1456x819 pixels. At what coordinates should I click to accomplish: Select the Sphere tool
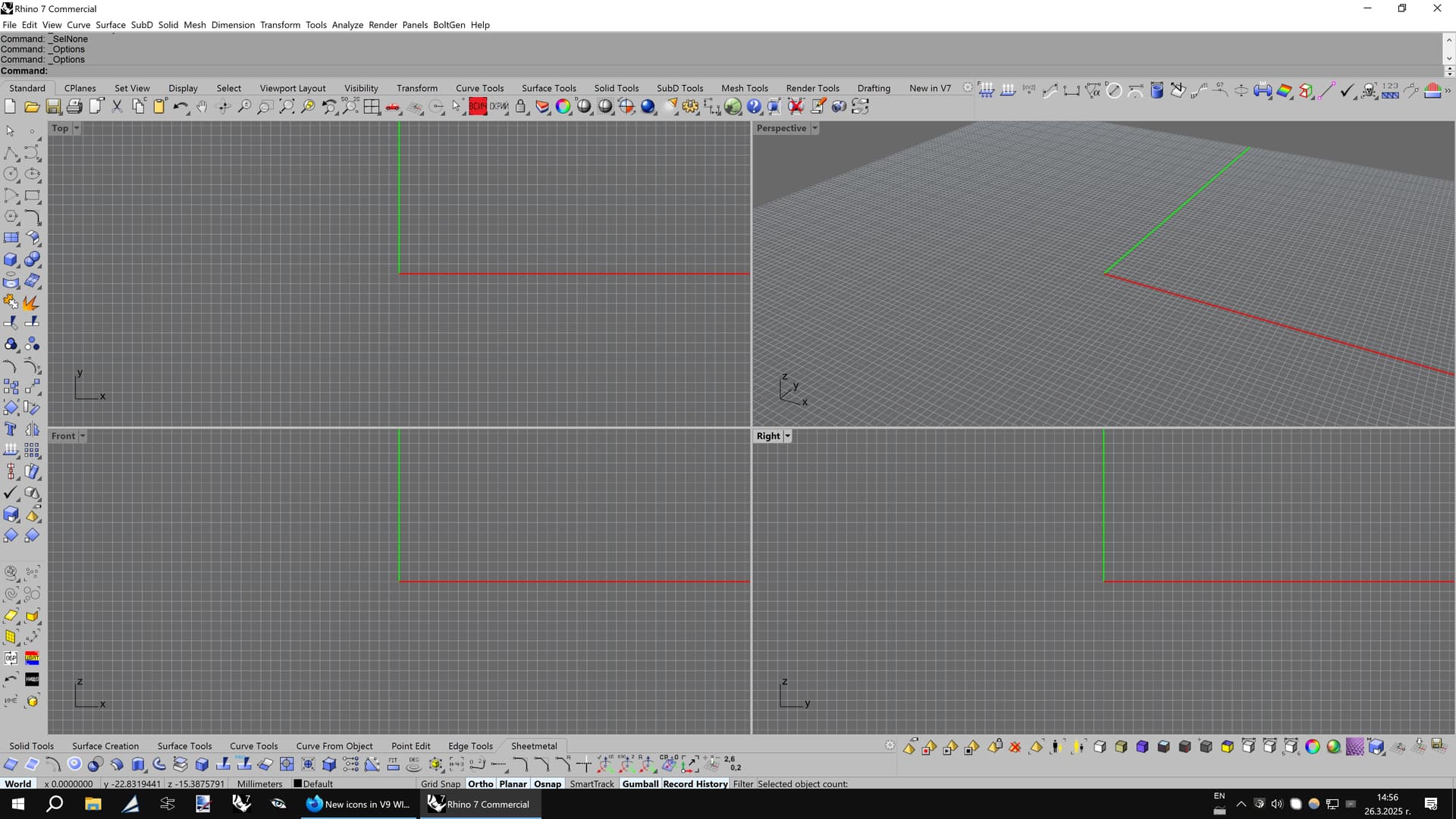pos(33,259)
